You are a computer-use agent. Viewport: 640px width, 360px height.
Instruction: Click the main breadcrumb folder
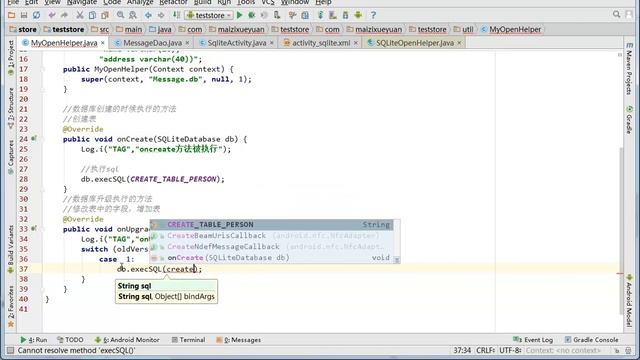click(x=129, y=29)
